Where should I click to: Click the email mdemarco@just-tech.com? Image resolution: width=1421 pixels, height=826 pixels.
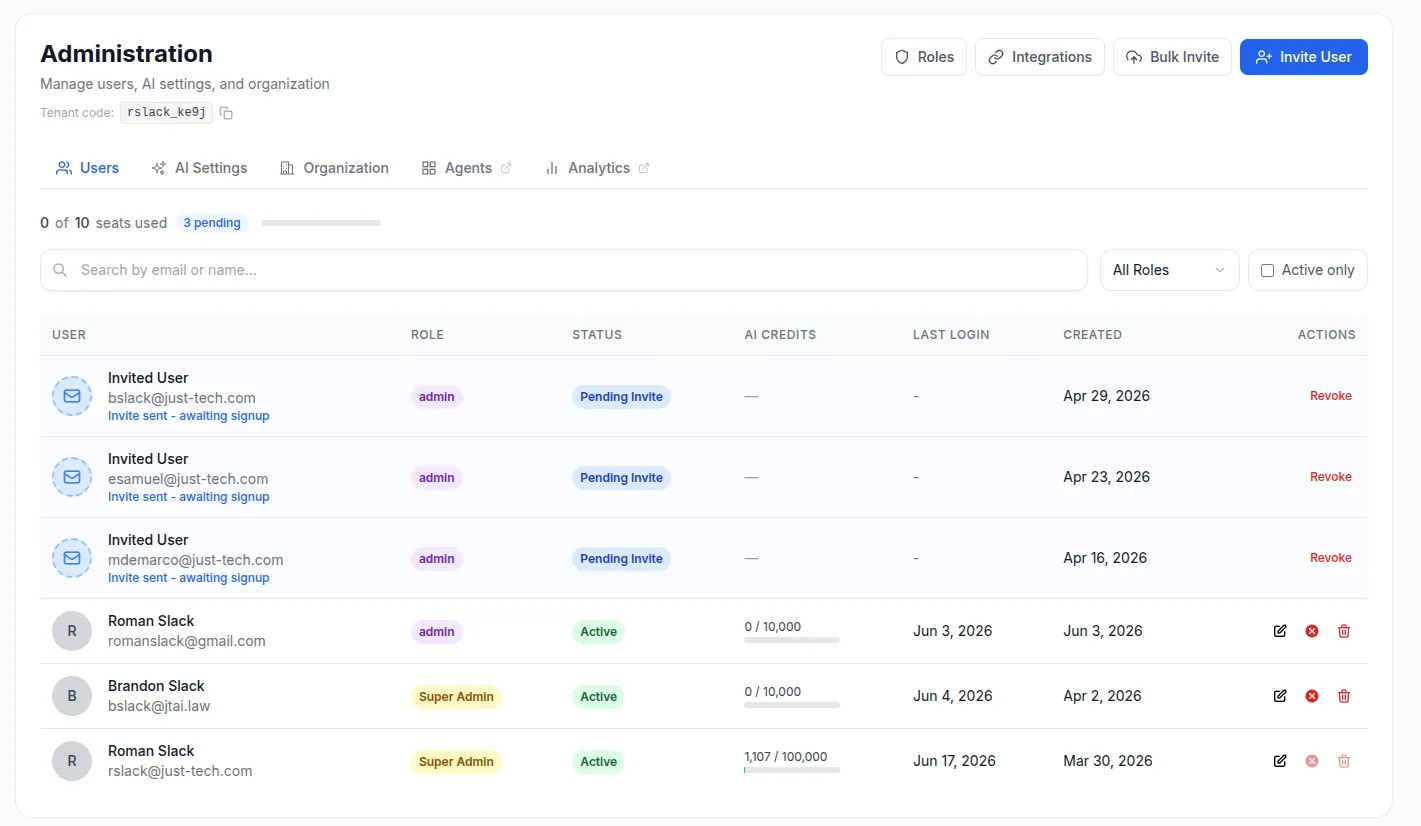pos(196,560)
